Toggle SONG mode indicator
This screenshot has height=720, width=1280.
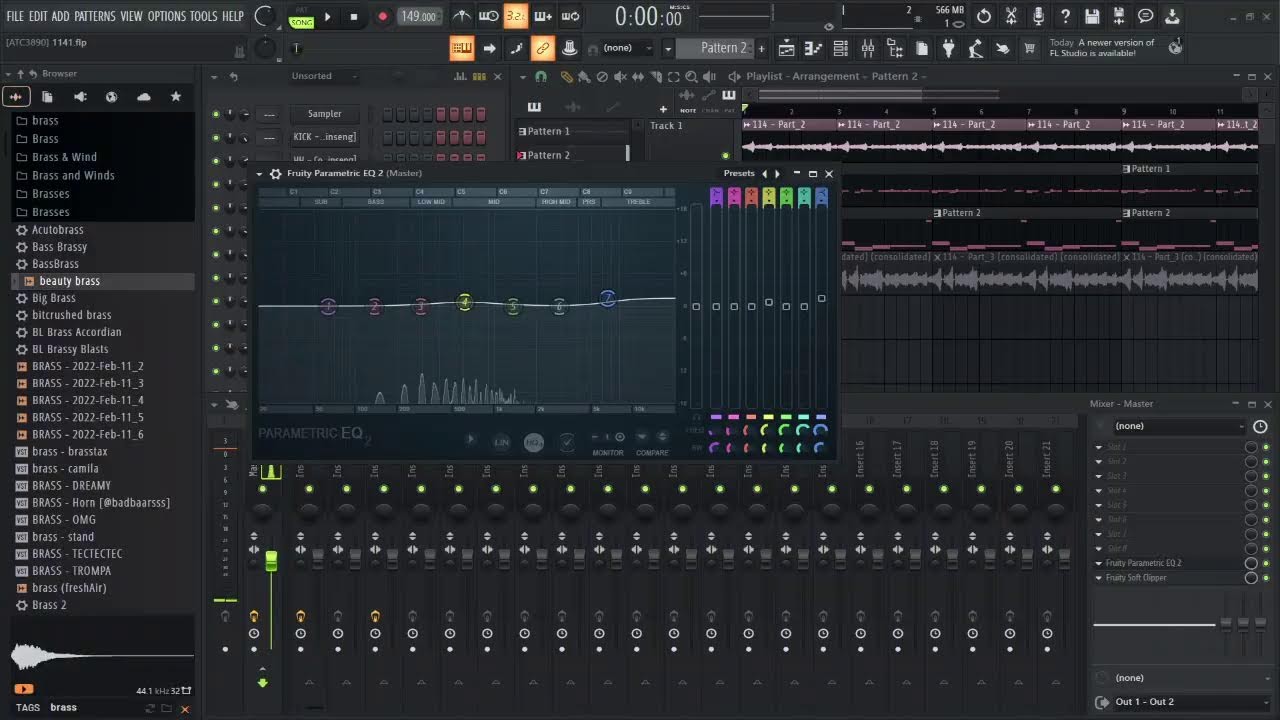tap(300, 22)
